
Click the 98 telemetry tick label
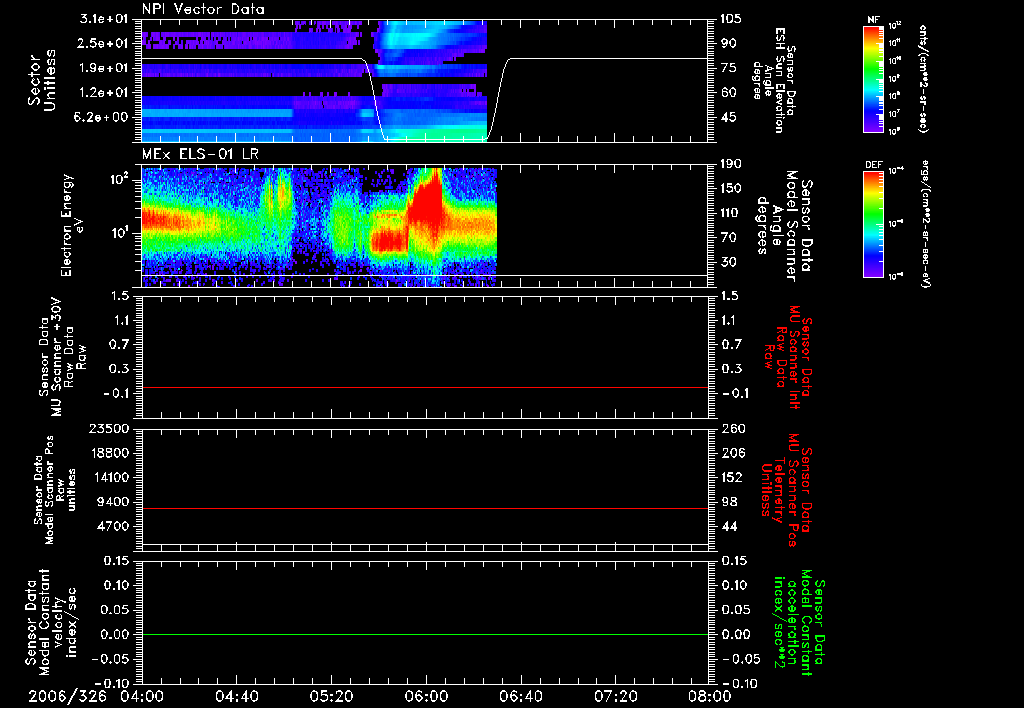(728, 502)
